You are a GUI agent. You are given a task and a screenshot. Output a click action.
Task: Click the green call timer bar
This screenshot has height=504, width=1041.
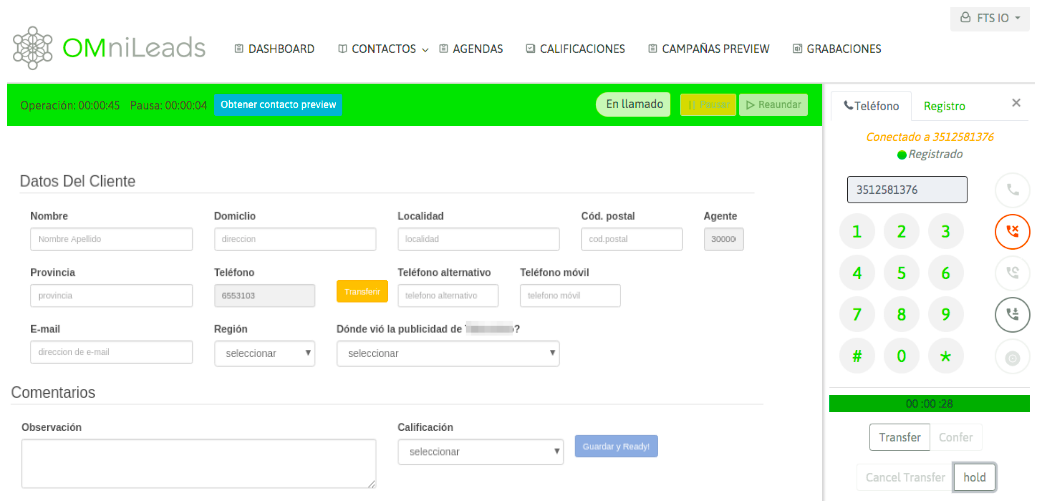pyautogui.click(x=928, y=404)
